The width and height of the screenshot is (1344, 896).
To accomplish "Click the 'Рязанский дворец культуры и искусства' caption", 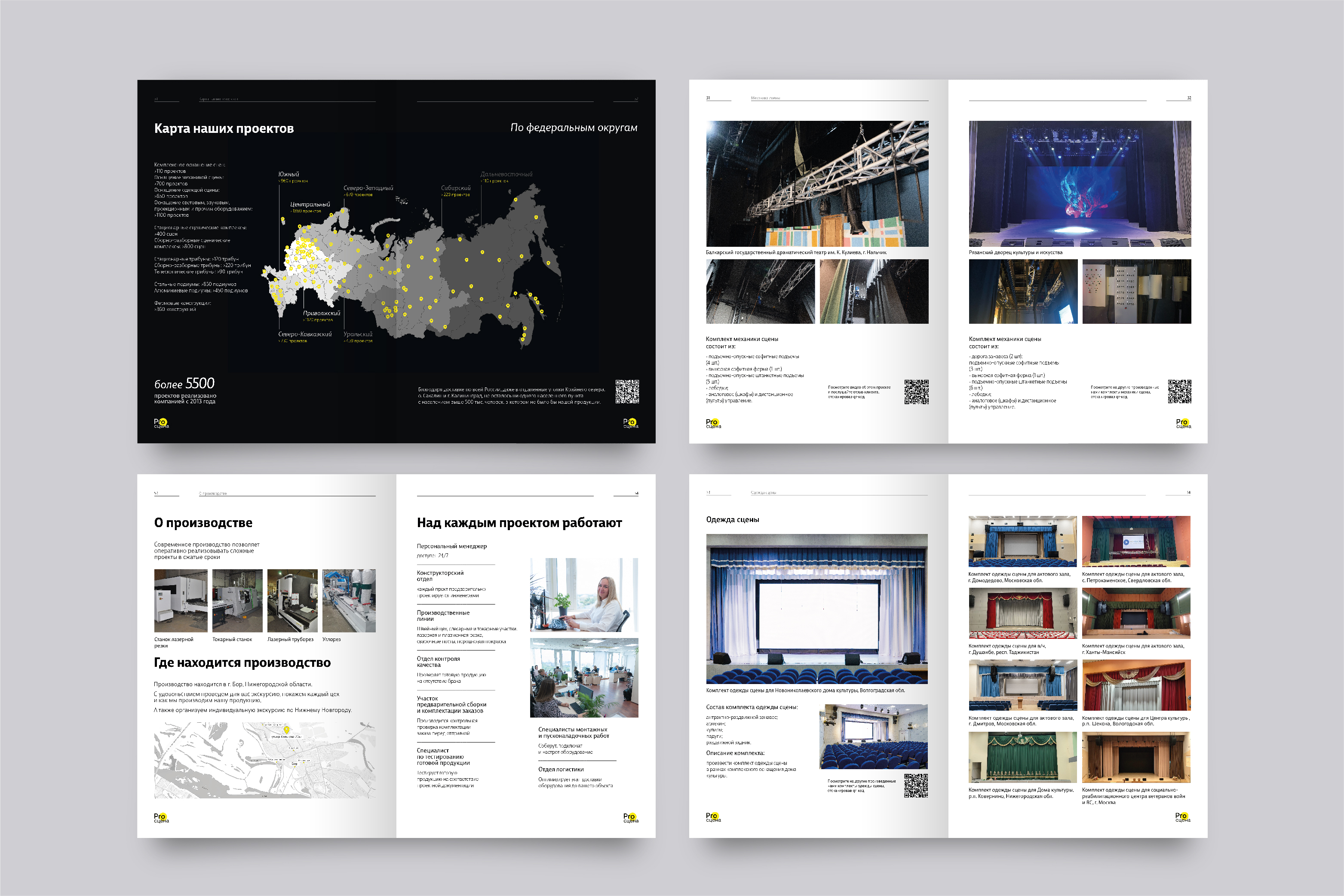I will 1016,252.
